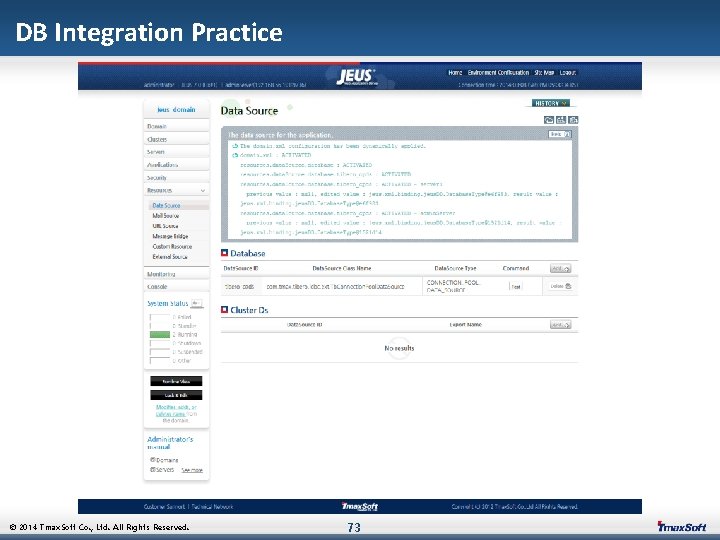The image size is (720, 540).
Task: Click the Database section square icon
Action: pyautogui.click(x=225, y=253)
